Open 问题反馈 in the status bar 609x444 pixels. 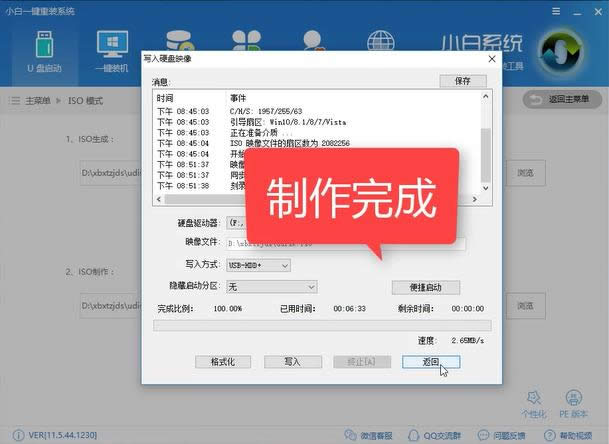(x=501, y=435)
